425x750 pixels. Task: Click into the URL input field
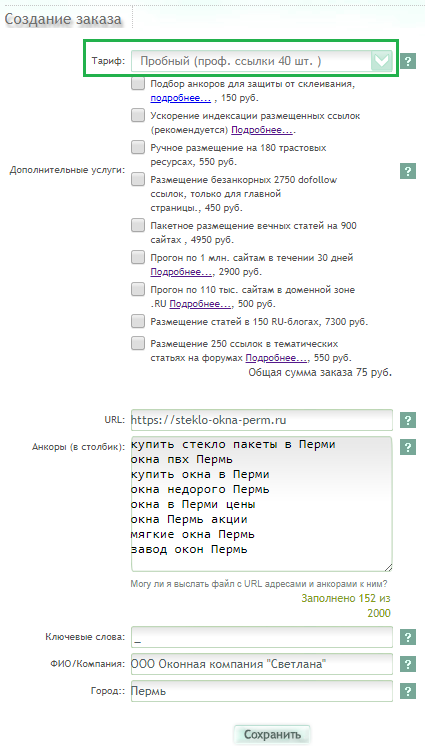point(262,420)
